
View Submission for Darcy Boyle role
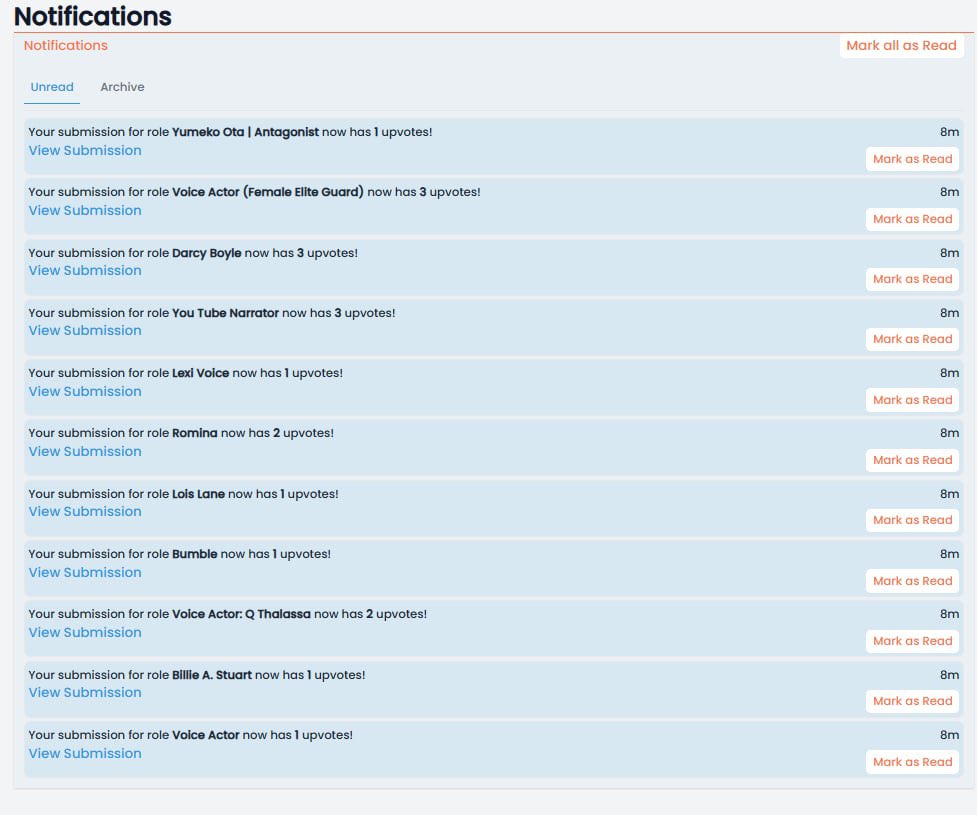pyautogui.click(x=85, y=270)
